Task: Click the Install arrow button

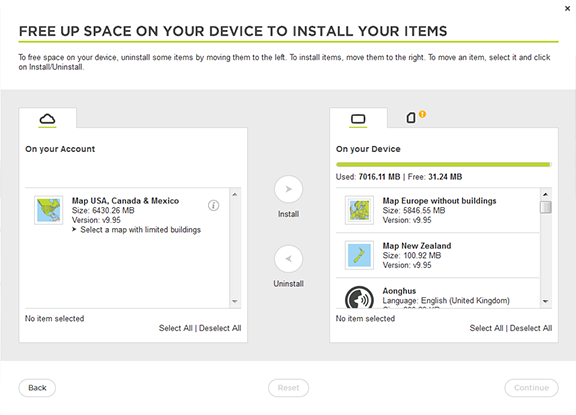Action: point(288,189)
